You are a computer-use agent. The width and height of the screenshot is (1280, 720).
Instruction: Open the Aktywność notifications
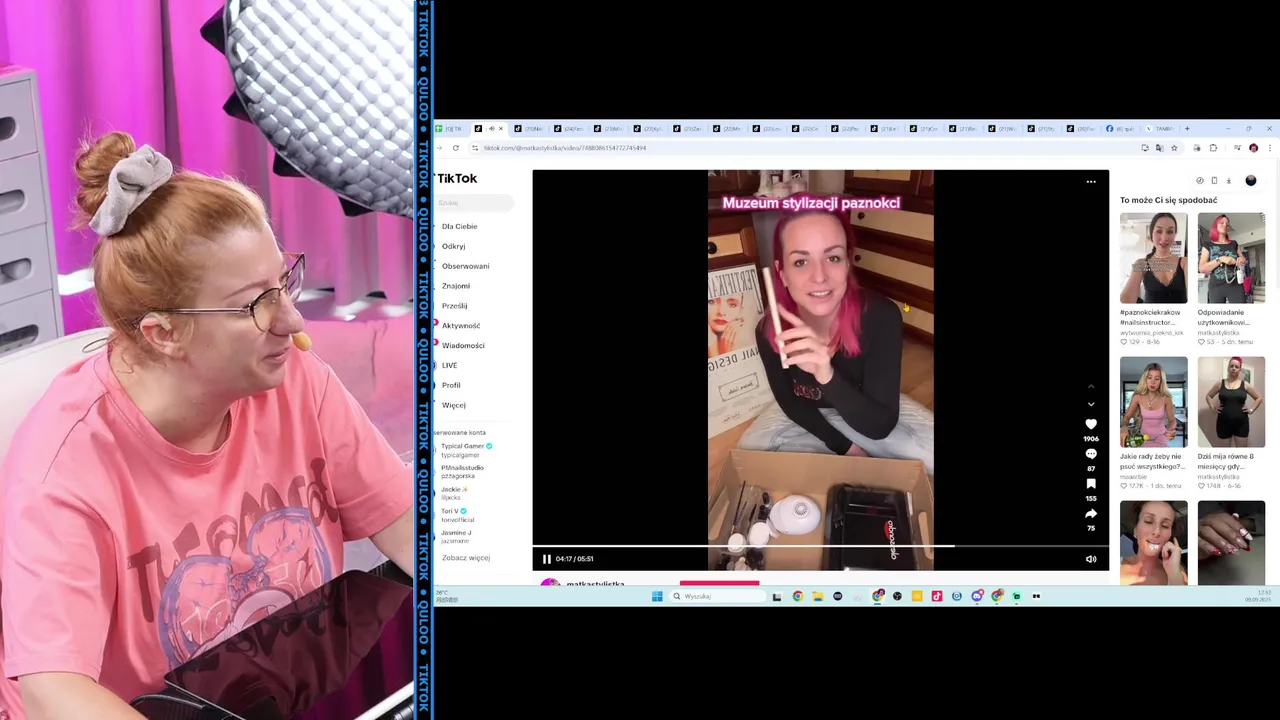(x=460, y=326)
